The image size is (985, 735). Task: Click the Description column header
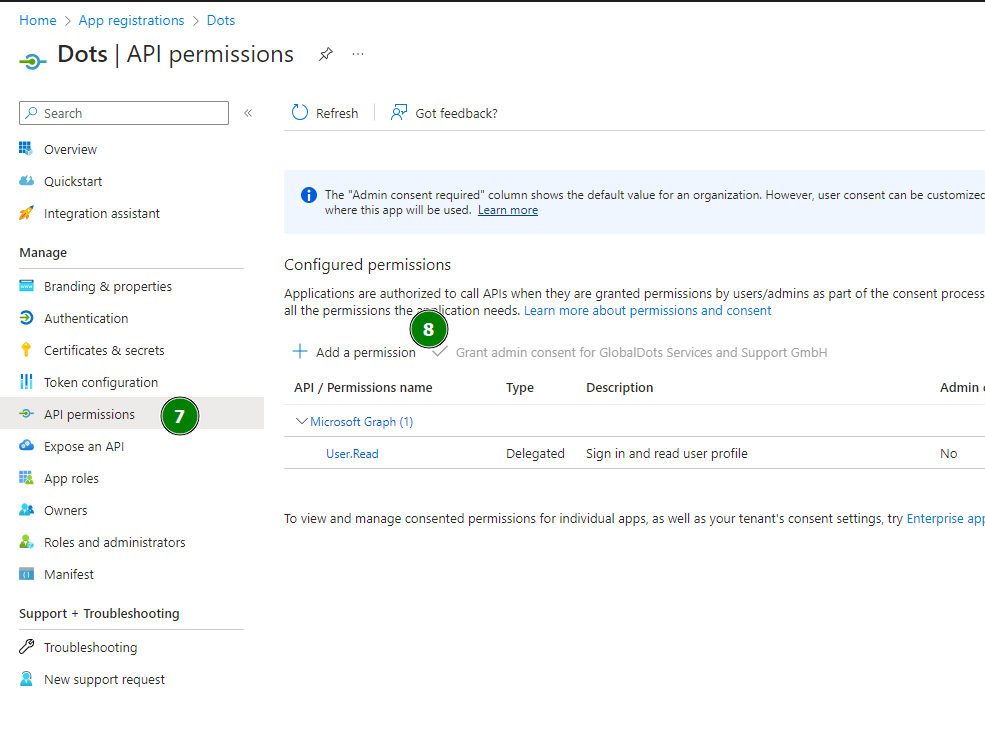tap(619, 388)
